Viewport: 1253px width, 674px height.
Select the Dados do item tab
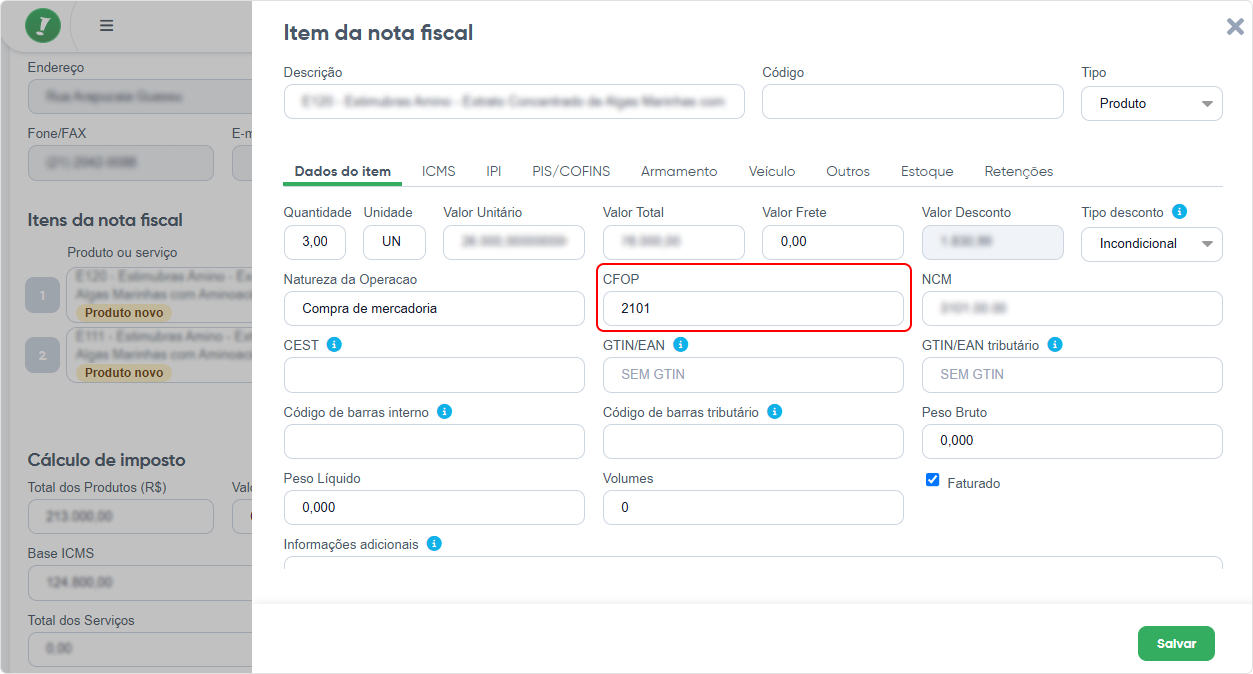point(342,172)
